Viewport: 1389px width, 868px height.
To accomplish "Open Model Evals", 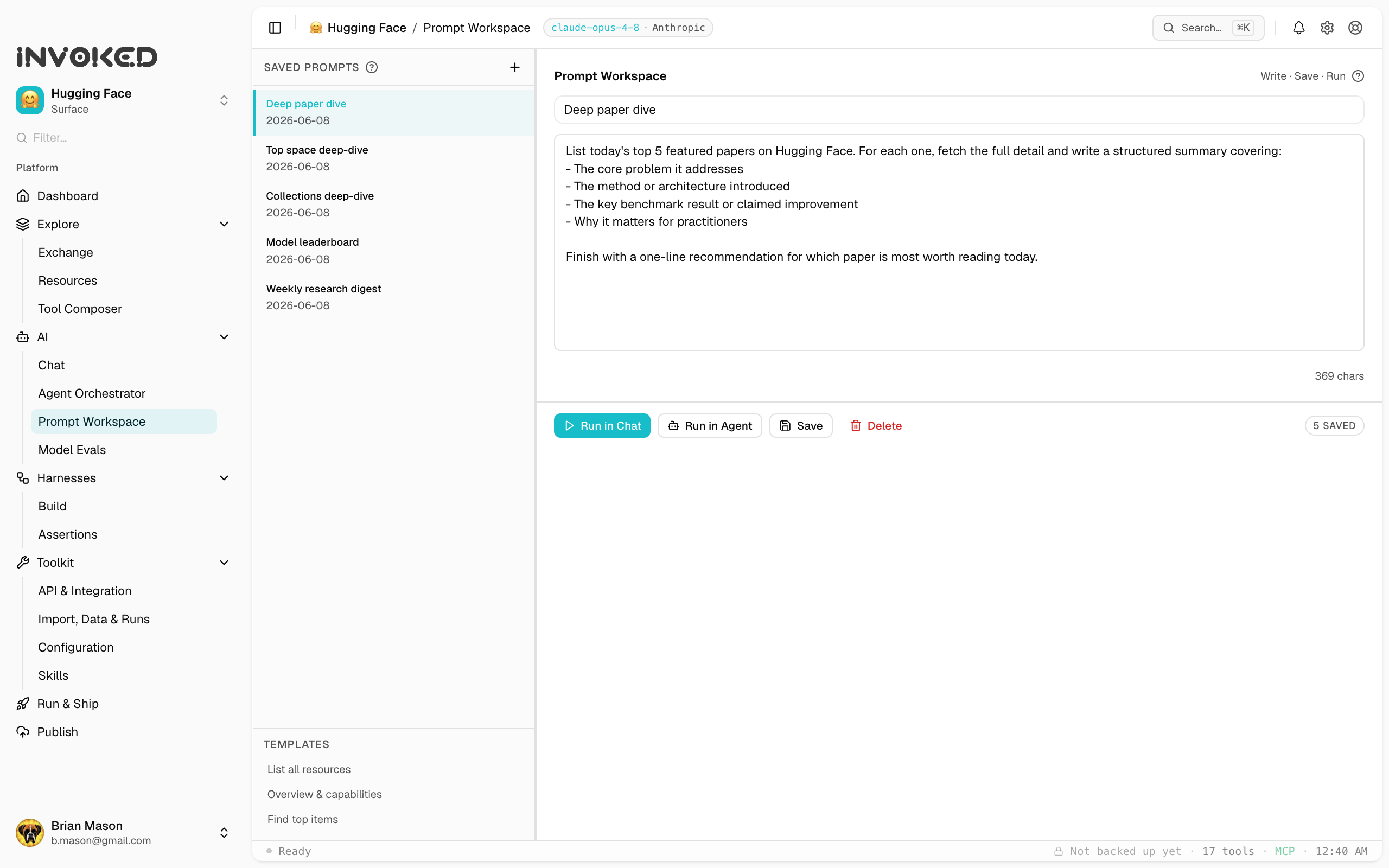I will click(x=72, y=450).
